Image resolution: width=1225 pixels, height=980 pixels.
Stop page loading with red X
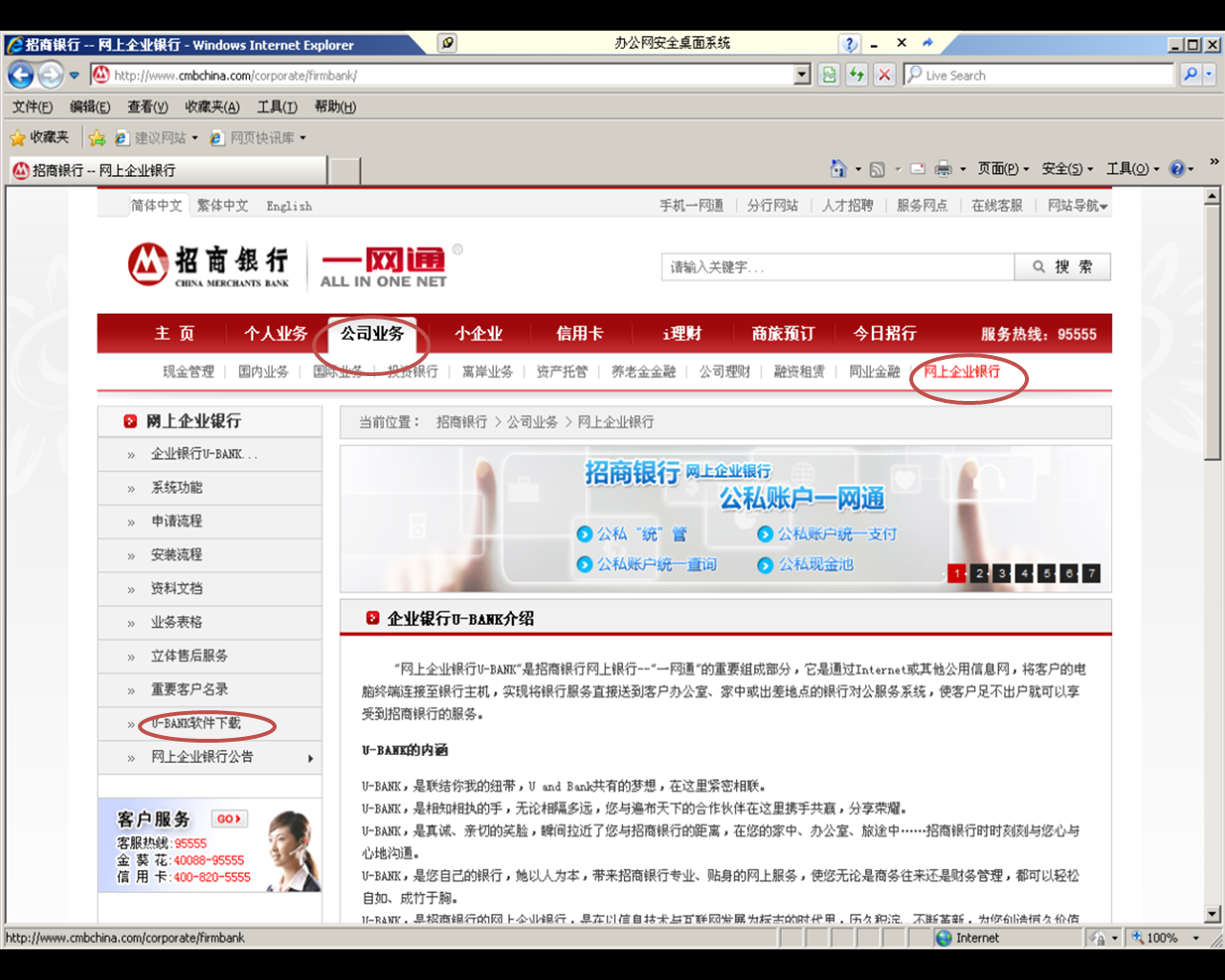[x=885, y=75]
